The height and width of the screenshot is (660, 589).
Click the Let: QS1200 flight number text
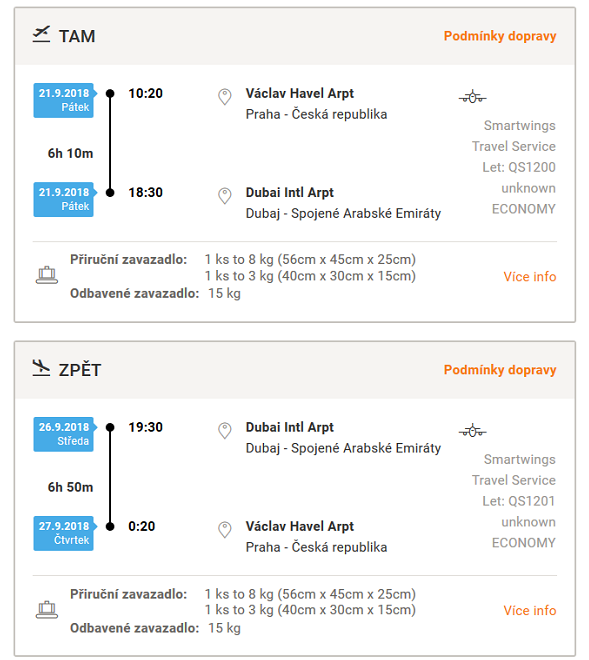pyautogui.click(x=519, y=167)
